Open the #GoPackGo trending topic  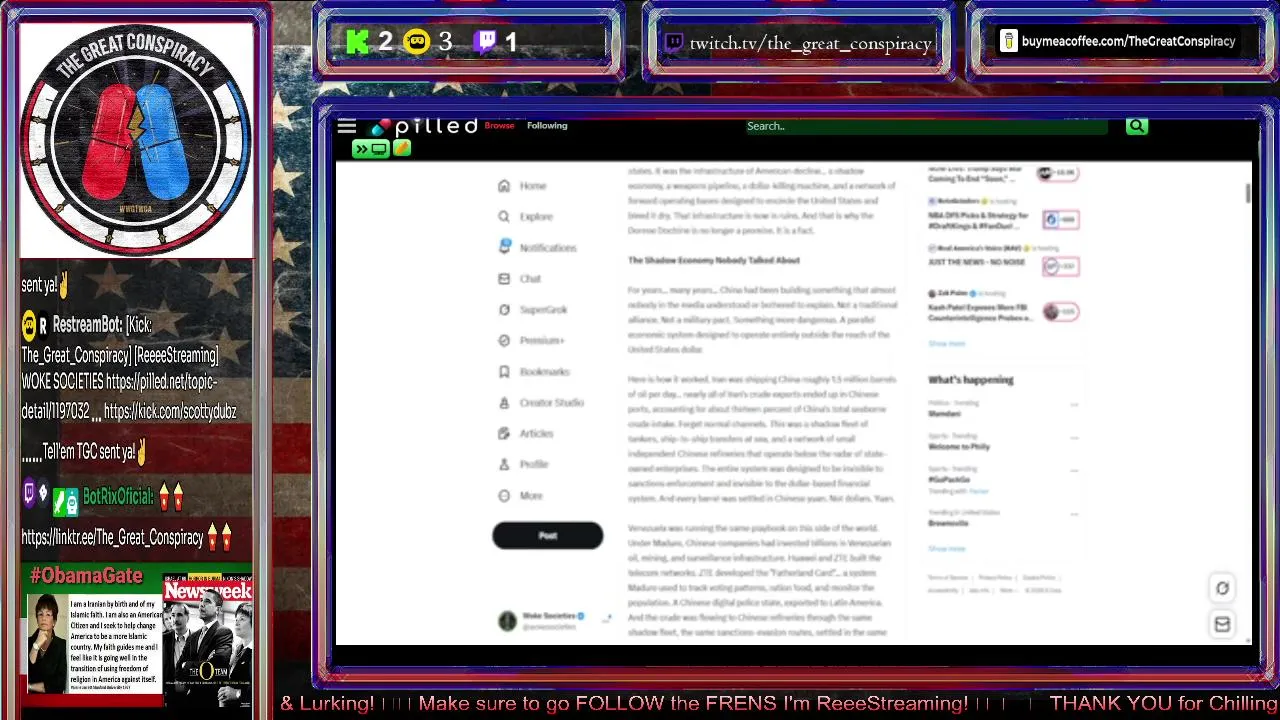click(948, 480)
